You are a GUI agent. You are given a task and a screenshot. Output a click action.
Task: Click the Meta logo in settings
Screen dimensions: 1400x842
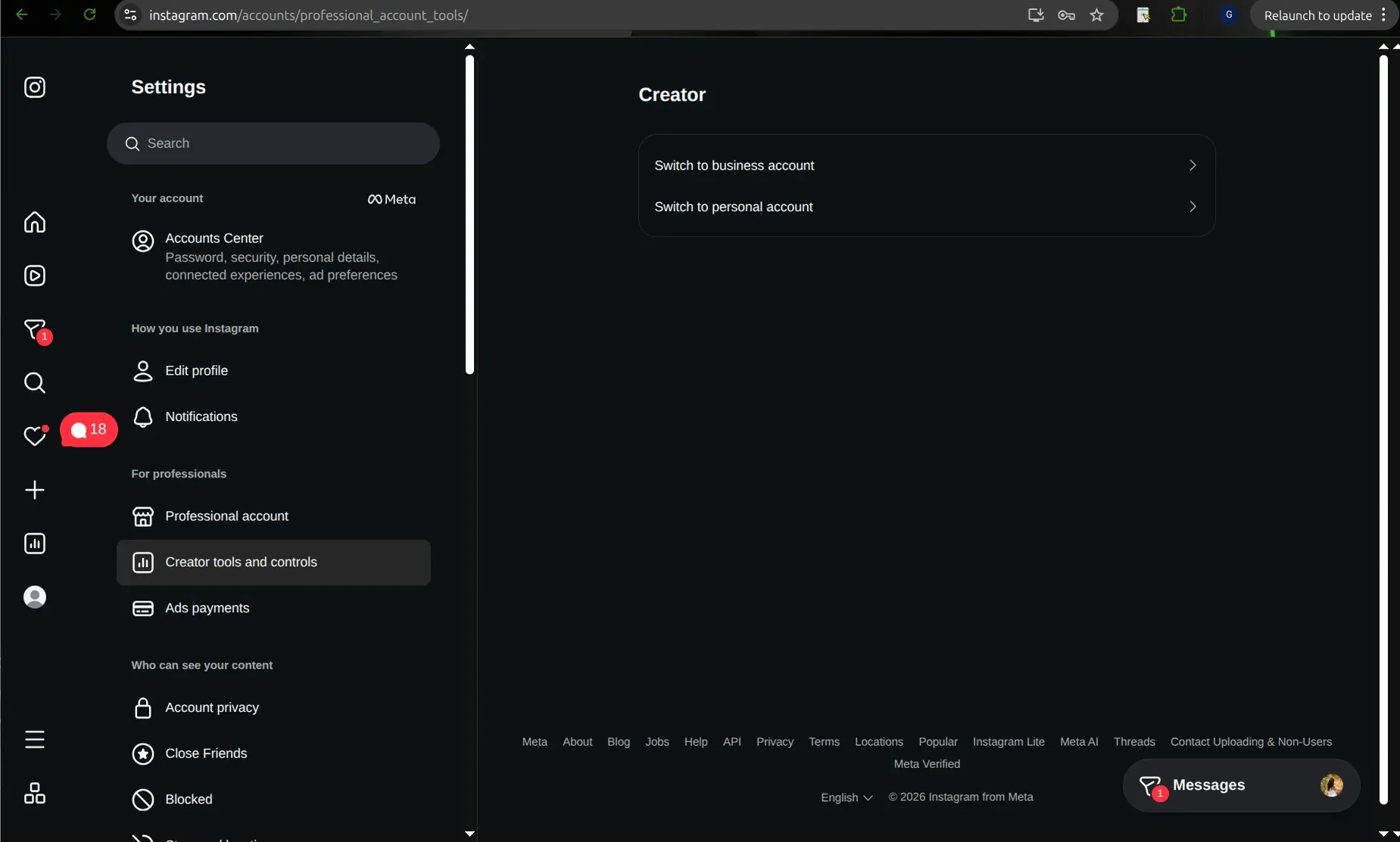pyautogui.click(x=391, y=199)
